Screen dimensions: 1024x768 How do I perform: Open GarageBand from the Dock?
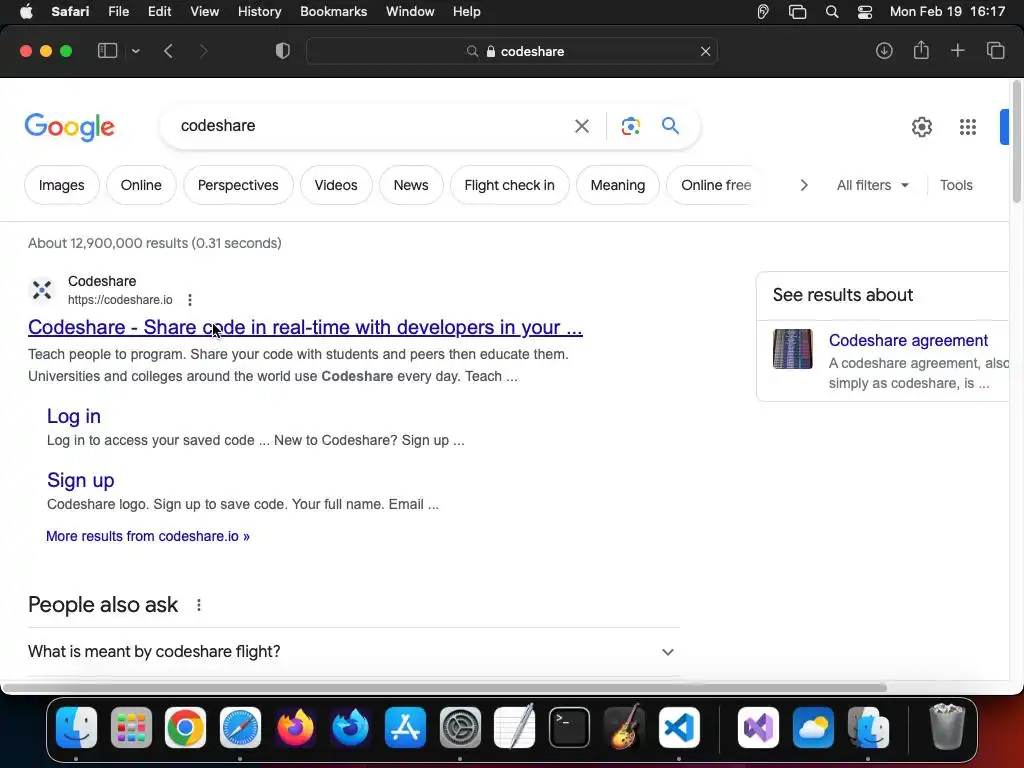[x=624, y=728]
